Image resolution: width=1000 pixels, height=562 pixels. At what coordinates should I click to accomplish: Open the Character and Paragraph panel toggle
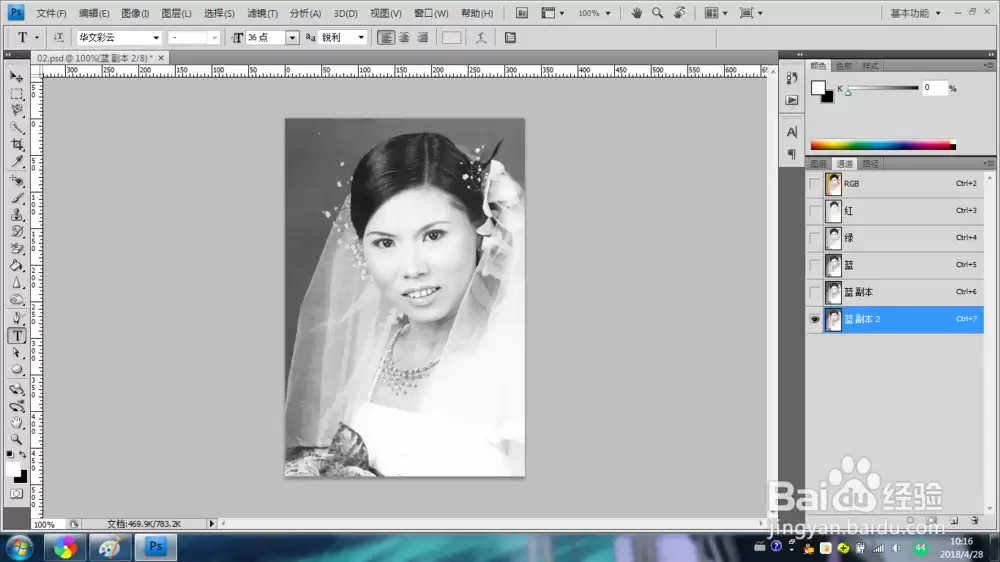tap(510, 38)
